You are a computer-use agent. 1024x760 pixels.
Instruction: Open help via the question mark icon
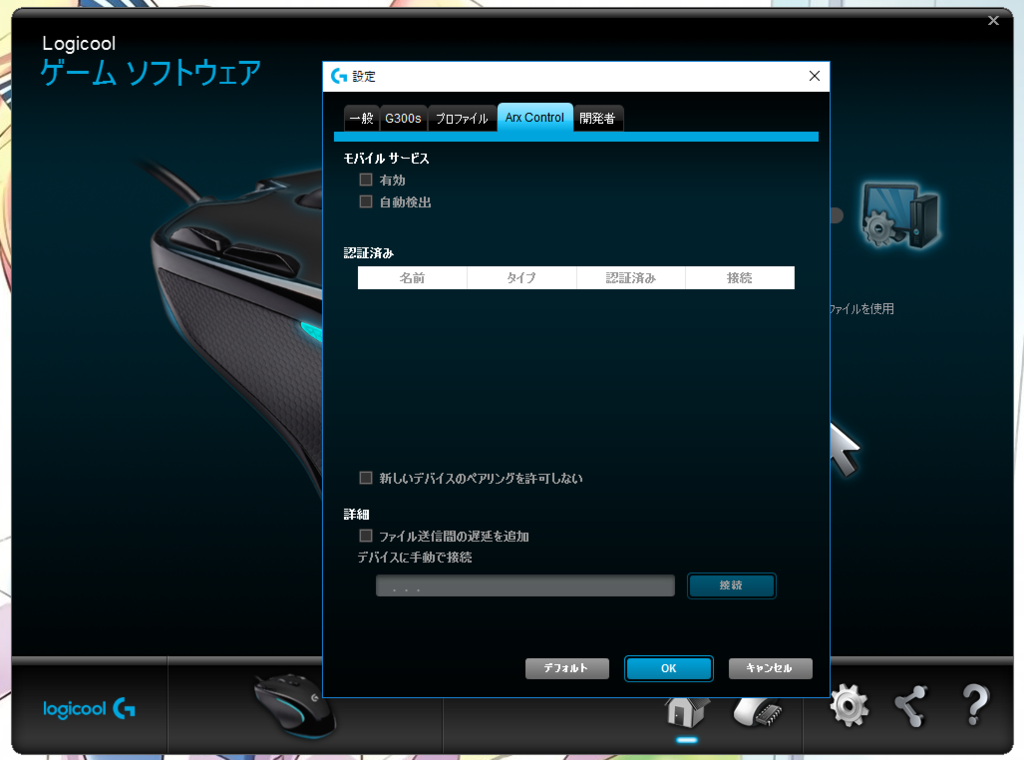pos(975,705)
